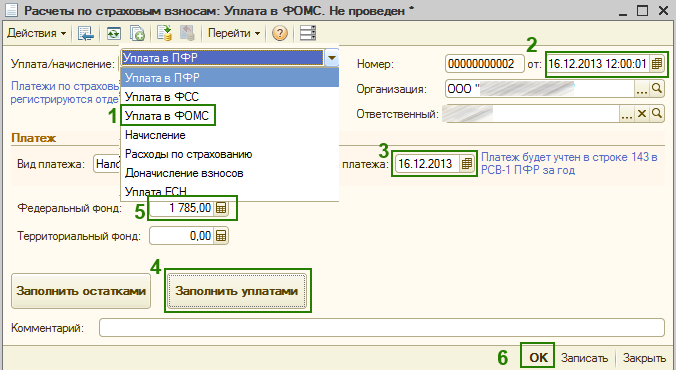This screenshot has width=676, height=370.
Task: Open the Перейти menu in the toolbar
Action: (x=234, y=33)
